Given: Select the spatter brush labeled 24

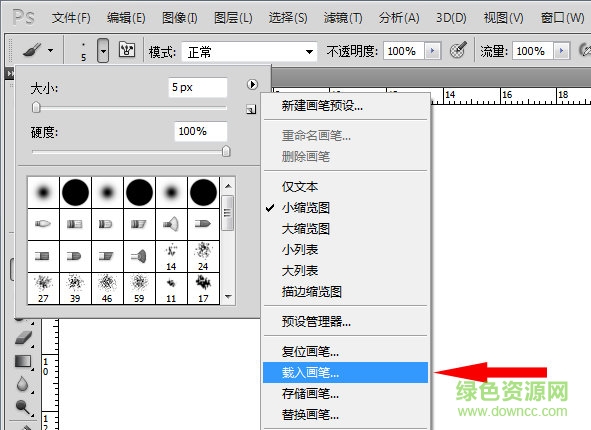Looking at the screenshot, I should pos(203,257).
